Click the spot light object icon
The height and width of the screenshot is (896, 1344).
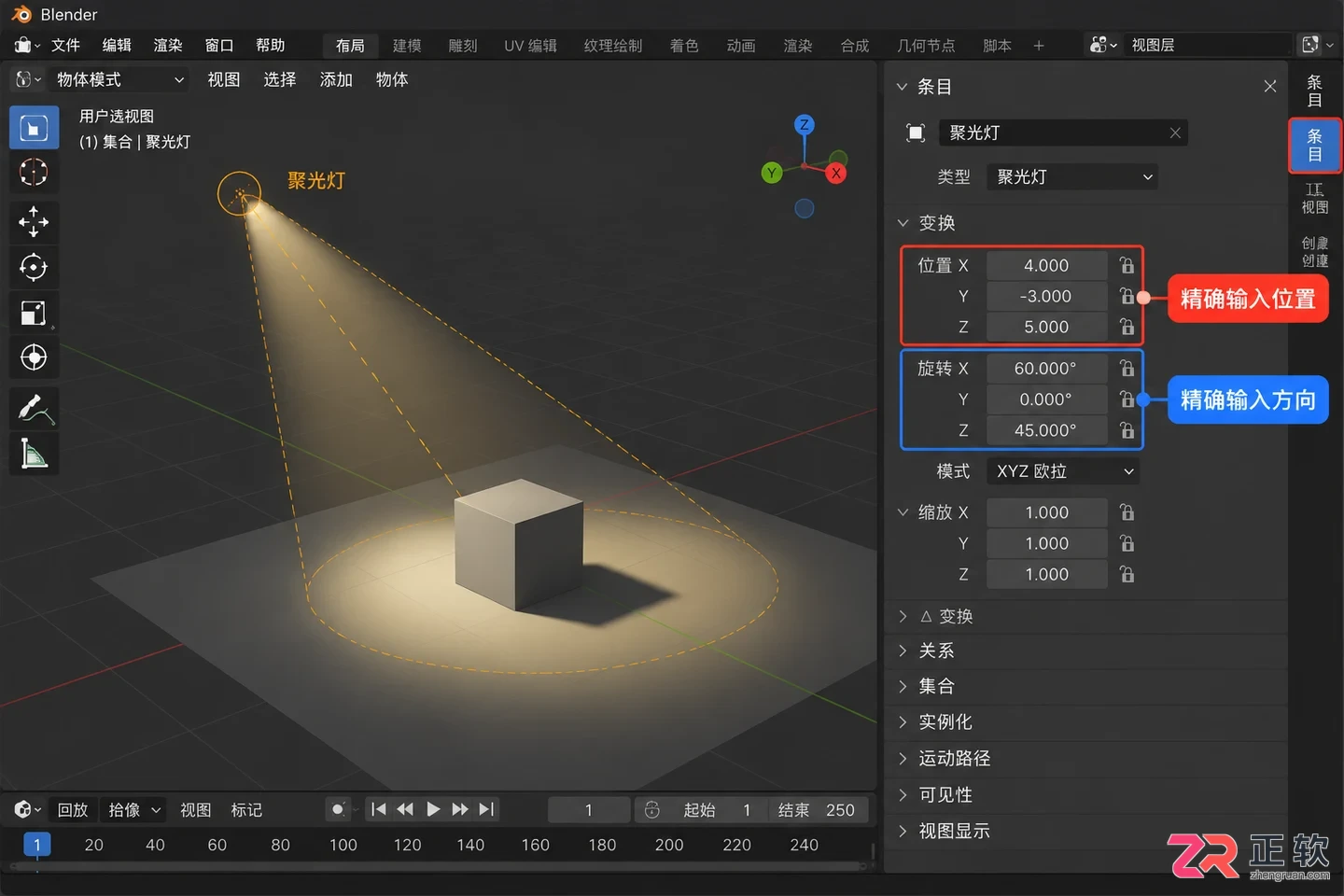[x=240, y=194]
